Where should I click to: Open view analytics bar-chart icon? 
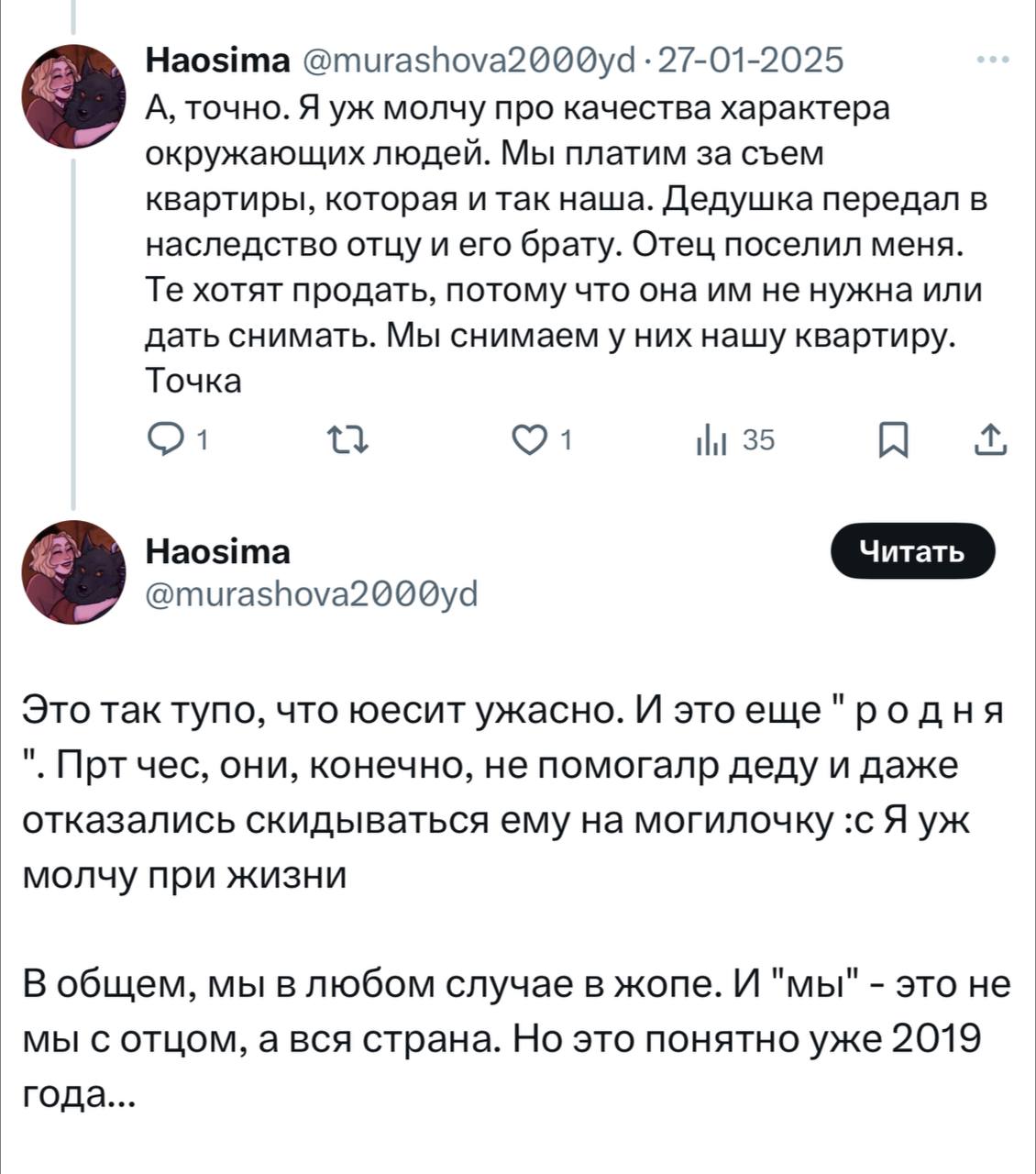click(x=711, y=442)
